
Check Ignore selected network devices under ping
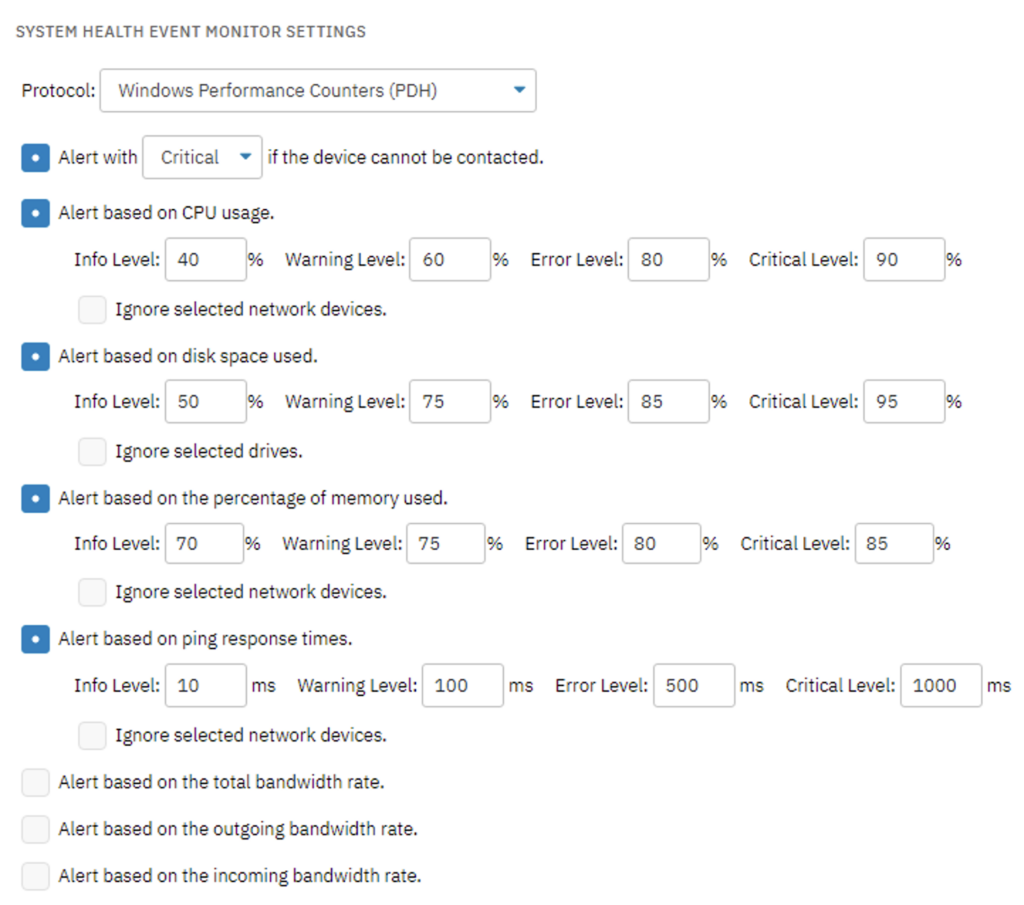[92, 735]
